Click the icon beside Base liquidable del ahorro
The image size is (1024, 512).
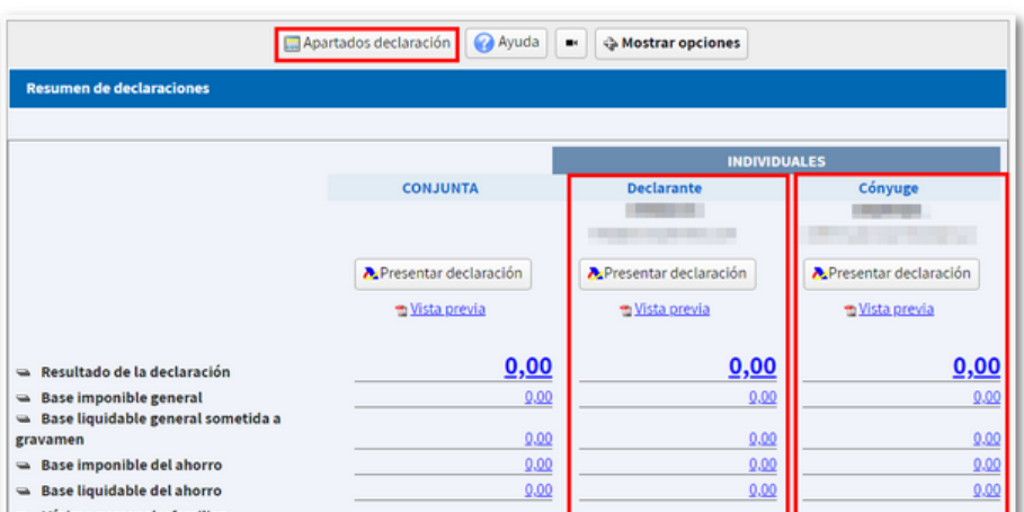[x=24, y=491]
